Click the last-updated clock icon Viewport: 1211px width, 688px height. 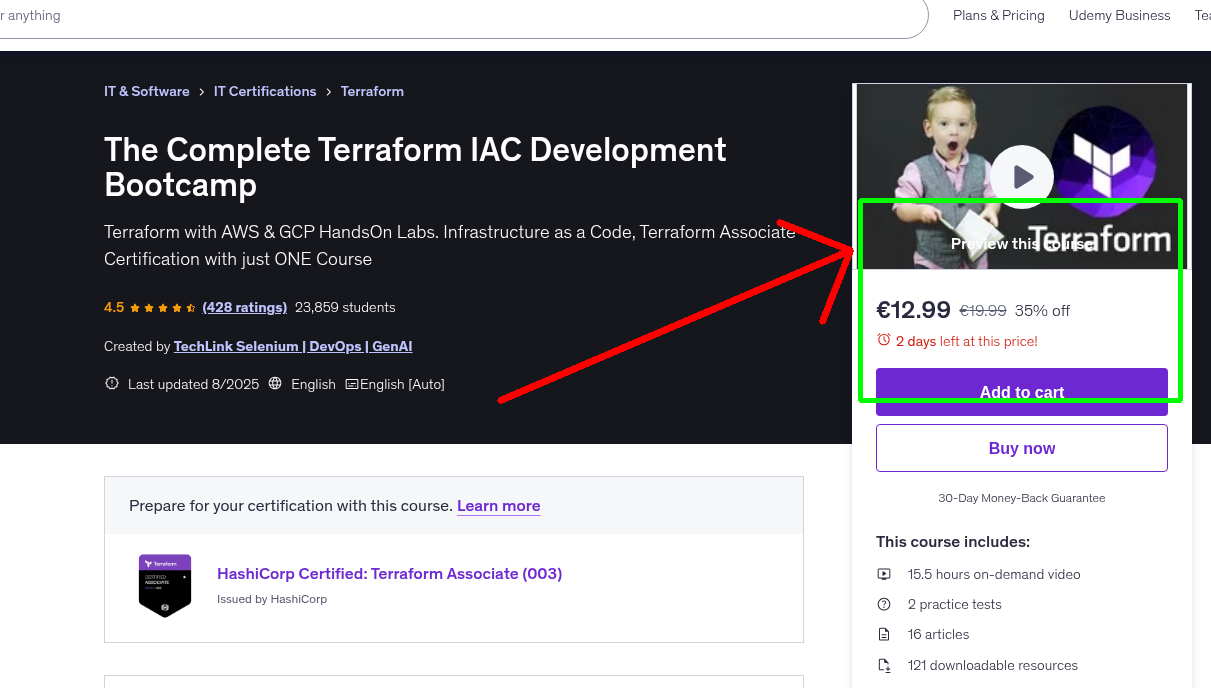click(111, 383)
